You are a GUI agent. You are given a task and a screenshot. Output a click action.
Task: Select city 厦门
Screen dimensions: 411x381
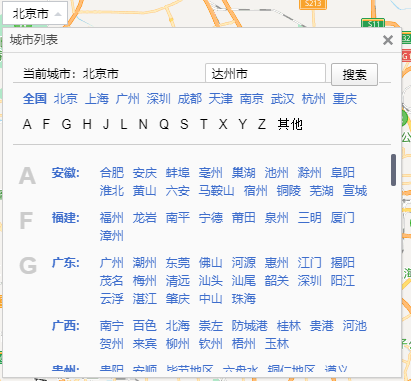pyautogui.click(x=343, y=218)
